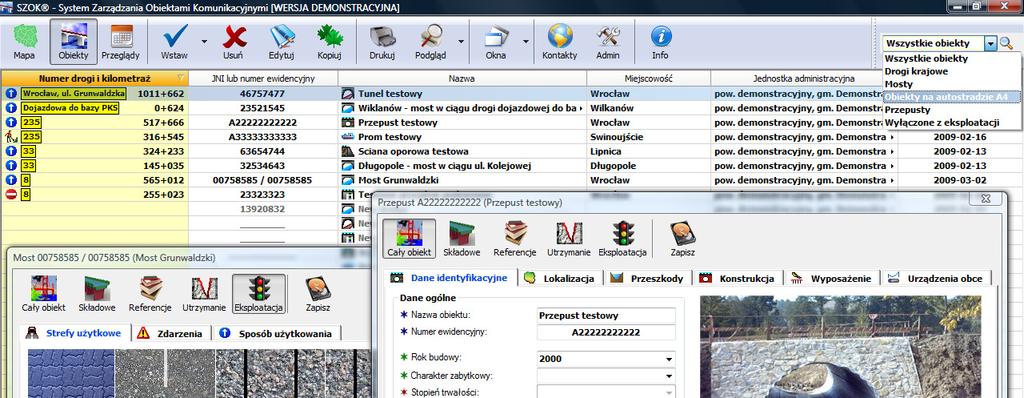Open the Rok budowy dropdown
Image resolution: width=1024 pixels, height=398 pixels.
(x=669, y=359)
